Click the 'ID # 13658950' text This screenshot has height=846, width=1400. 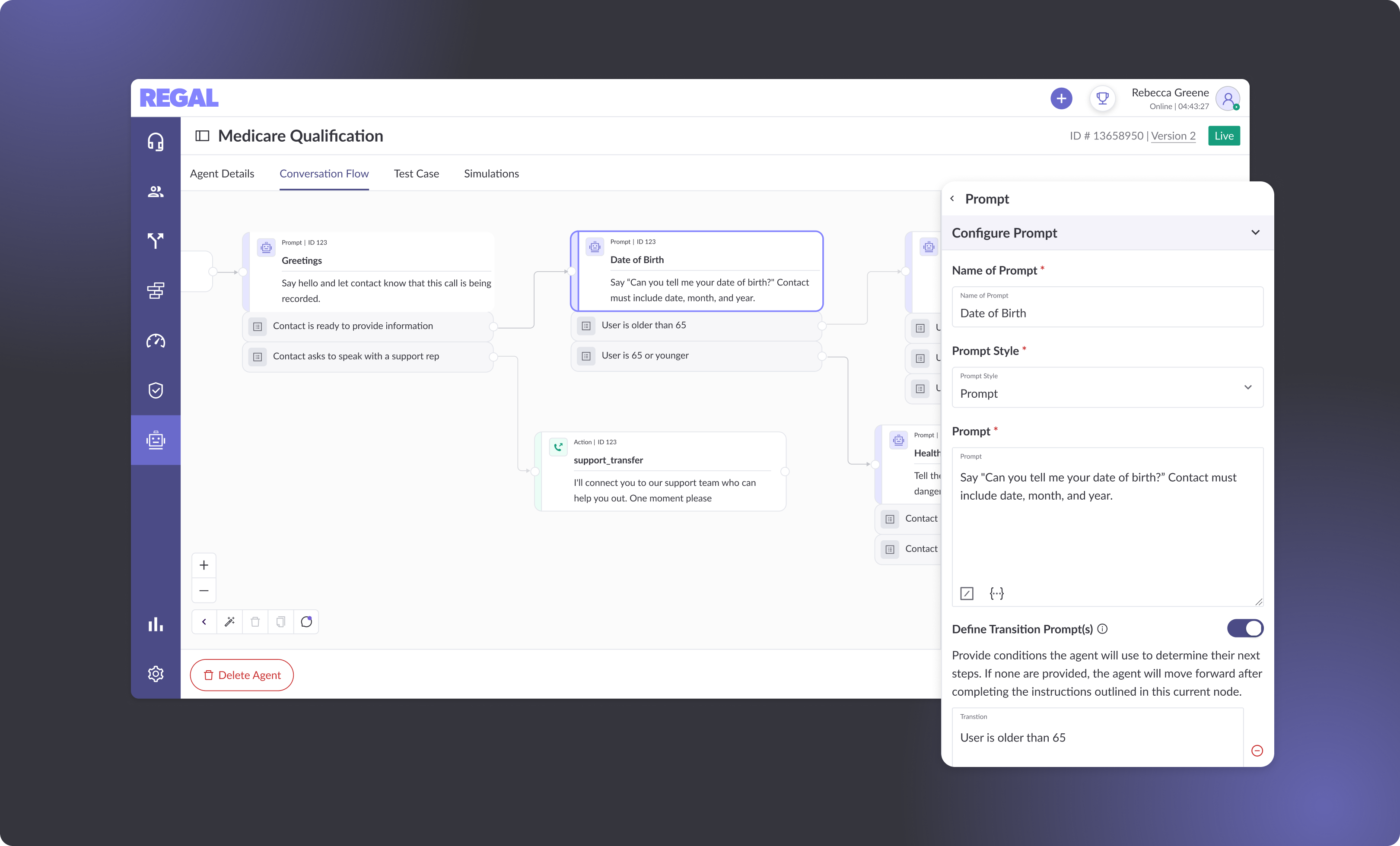pyautogui.click(x=1106, y=136)
